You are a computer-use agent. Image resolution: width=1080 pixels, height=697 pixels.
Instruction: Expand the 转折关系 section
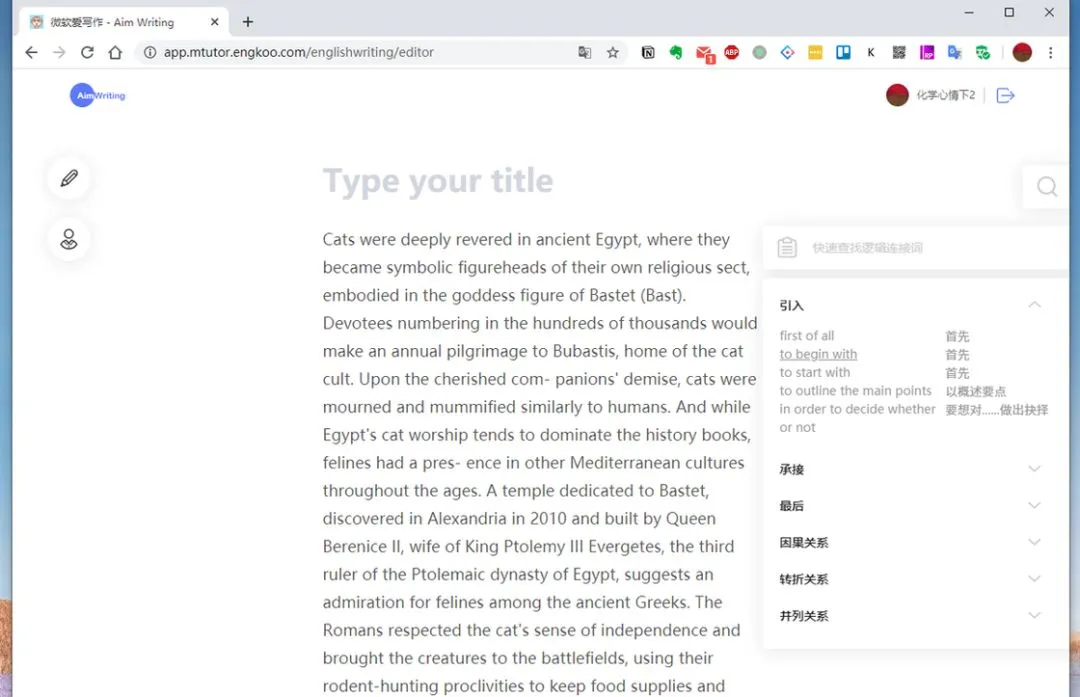point(1034,578)
